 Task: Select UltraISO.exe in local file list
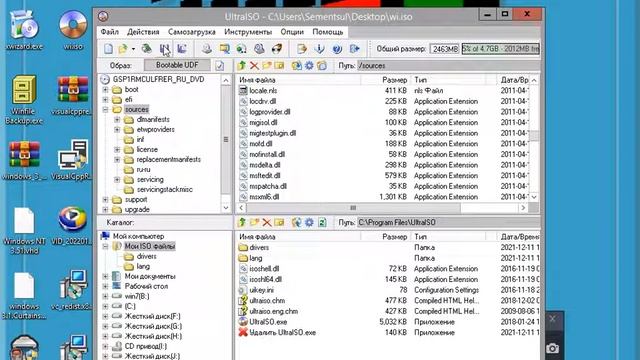pyautogui.click(x=268, y=322)
